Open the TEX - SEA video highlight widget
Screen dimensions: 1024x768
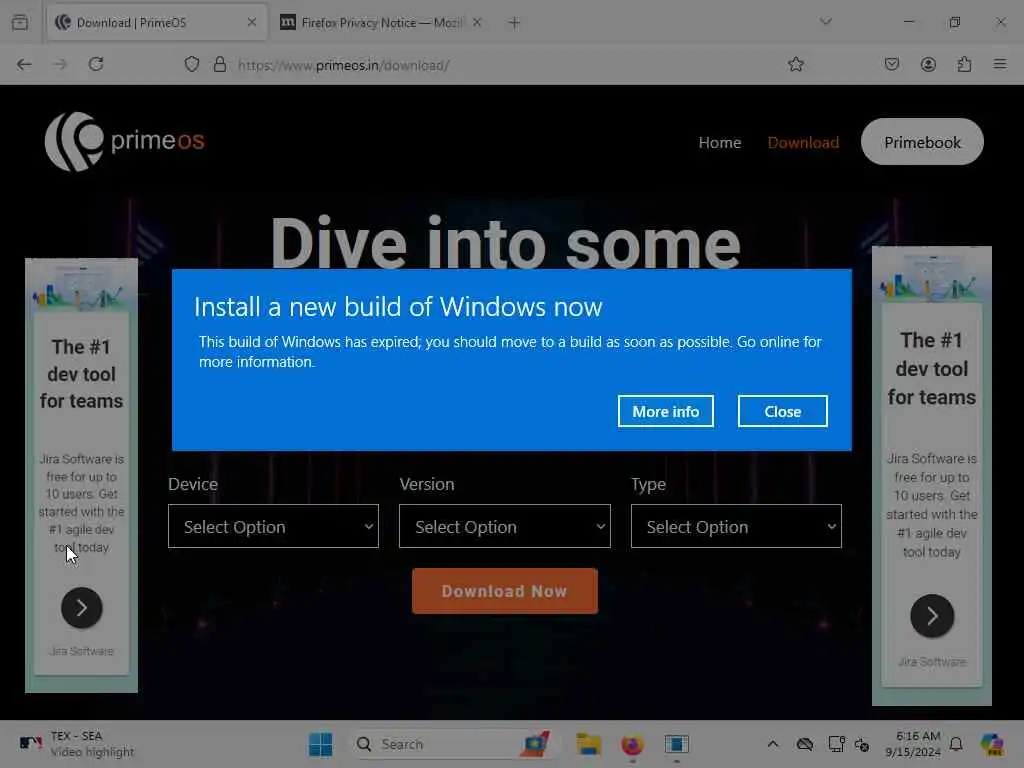coord(76,744)
